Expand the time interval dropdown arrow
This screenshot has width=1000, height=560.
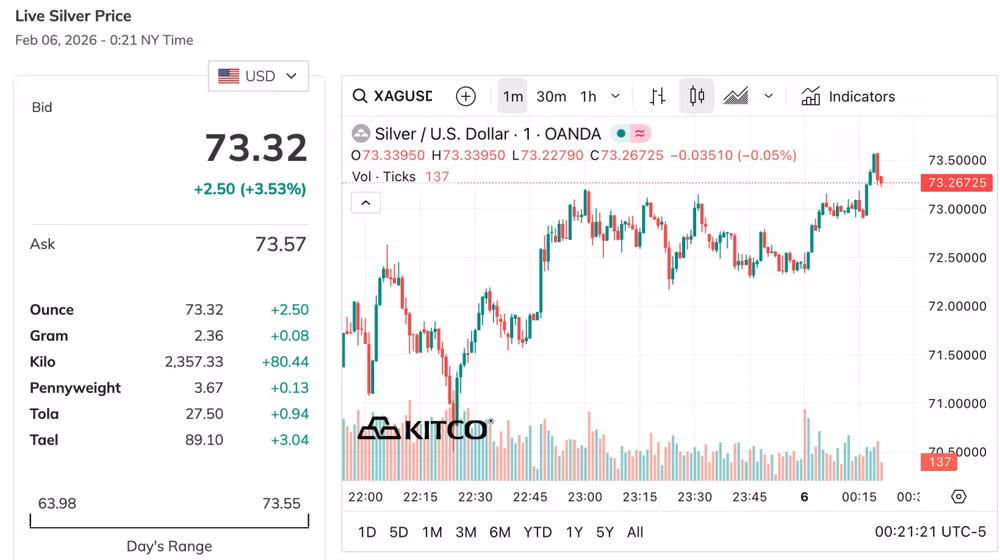tap(615, 97)
